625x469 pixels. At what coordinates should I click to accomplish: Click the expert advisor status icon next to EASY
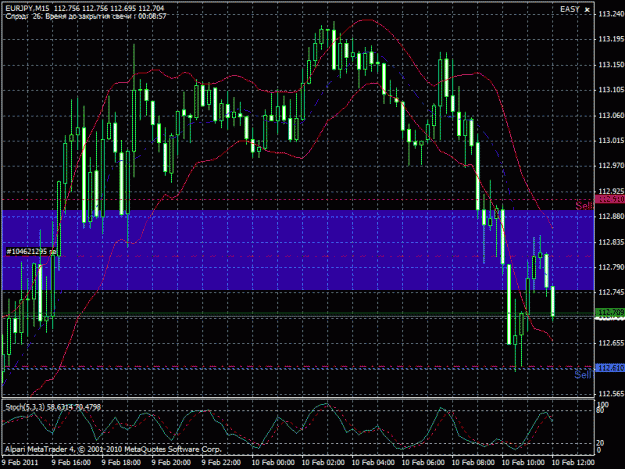click(x=587, y=10)
